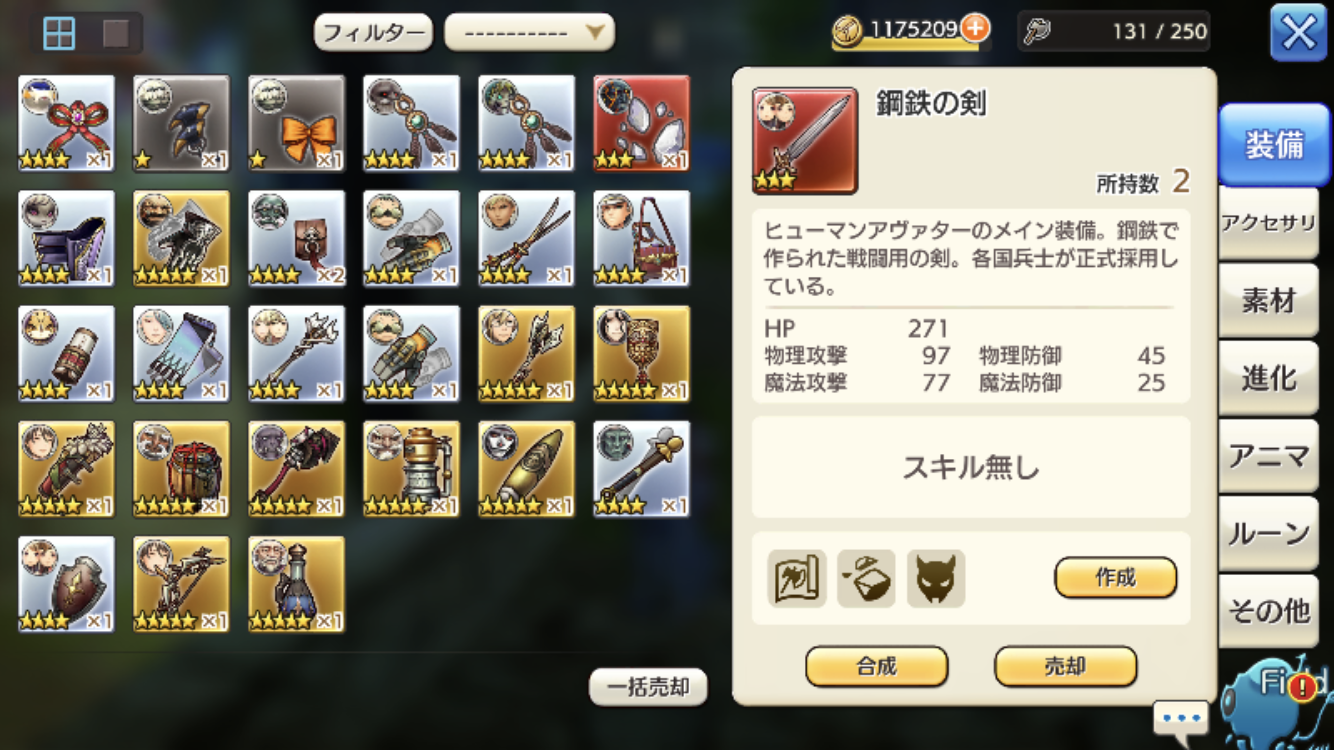Switch to the 素材 materials tab
Screen dimensions: 1334x750
(1269, 300)
